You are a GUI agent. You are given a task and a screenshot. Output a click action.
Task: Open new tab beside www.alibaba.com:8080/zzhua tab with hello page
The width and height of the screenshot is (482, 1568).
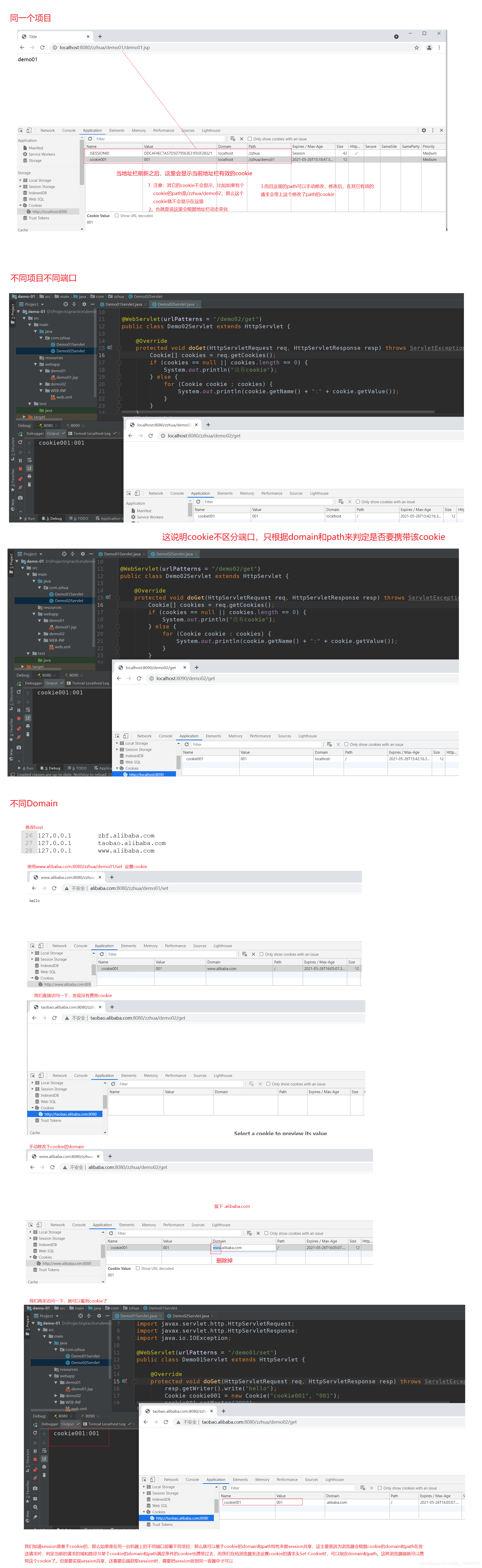[x=112, y=877]
